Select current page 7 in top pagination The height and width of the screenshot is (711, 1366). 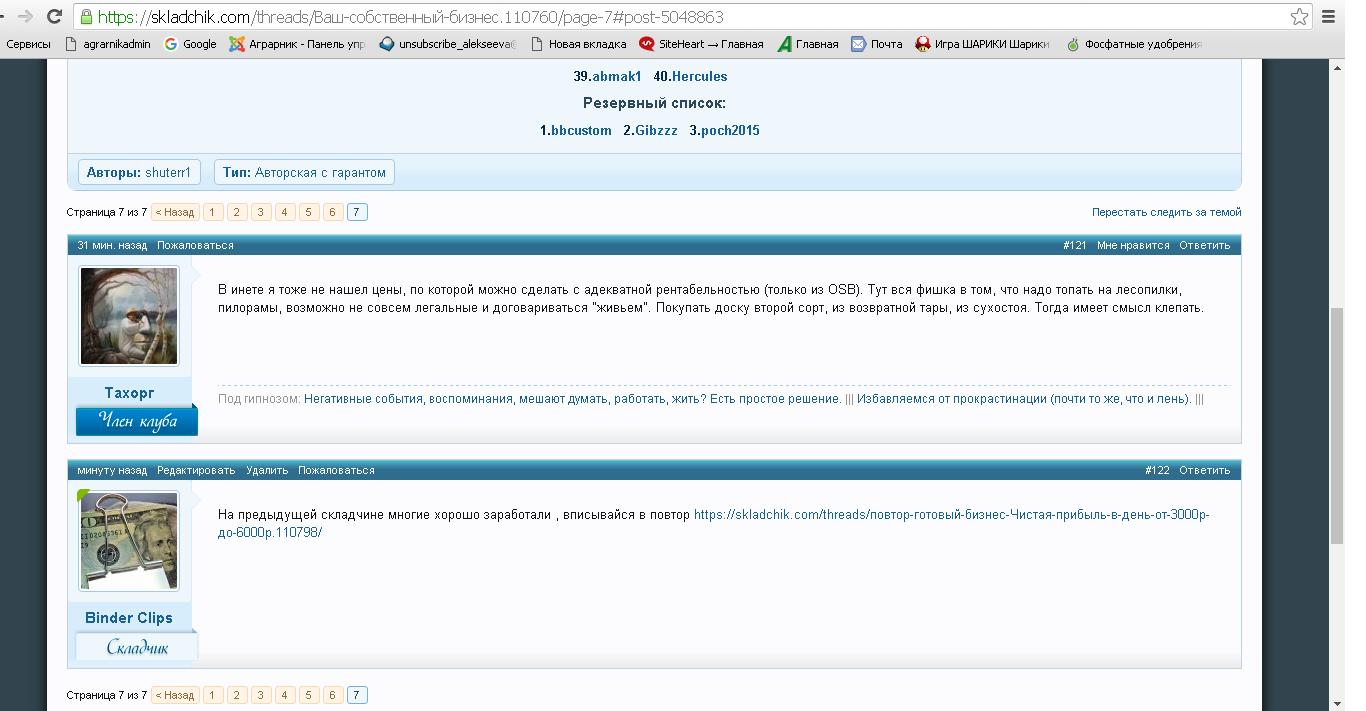coord(357,212)
